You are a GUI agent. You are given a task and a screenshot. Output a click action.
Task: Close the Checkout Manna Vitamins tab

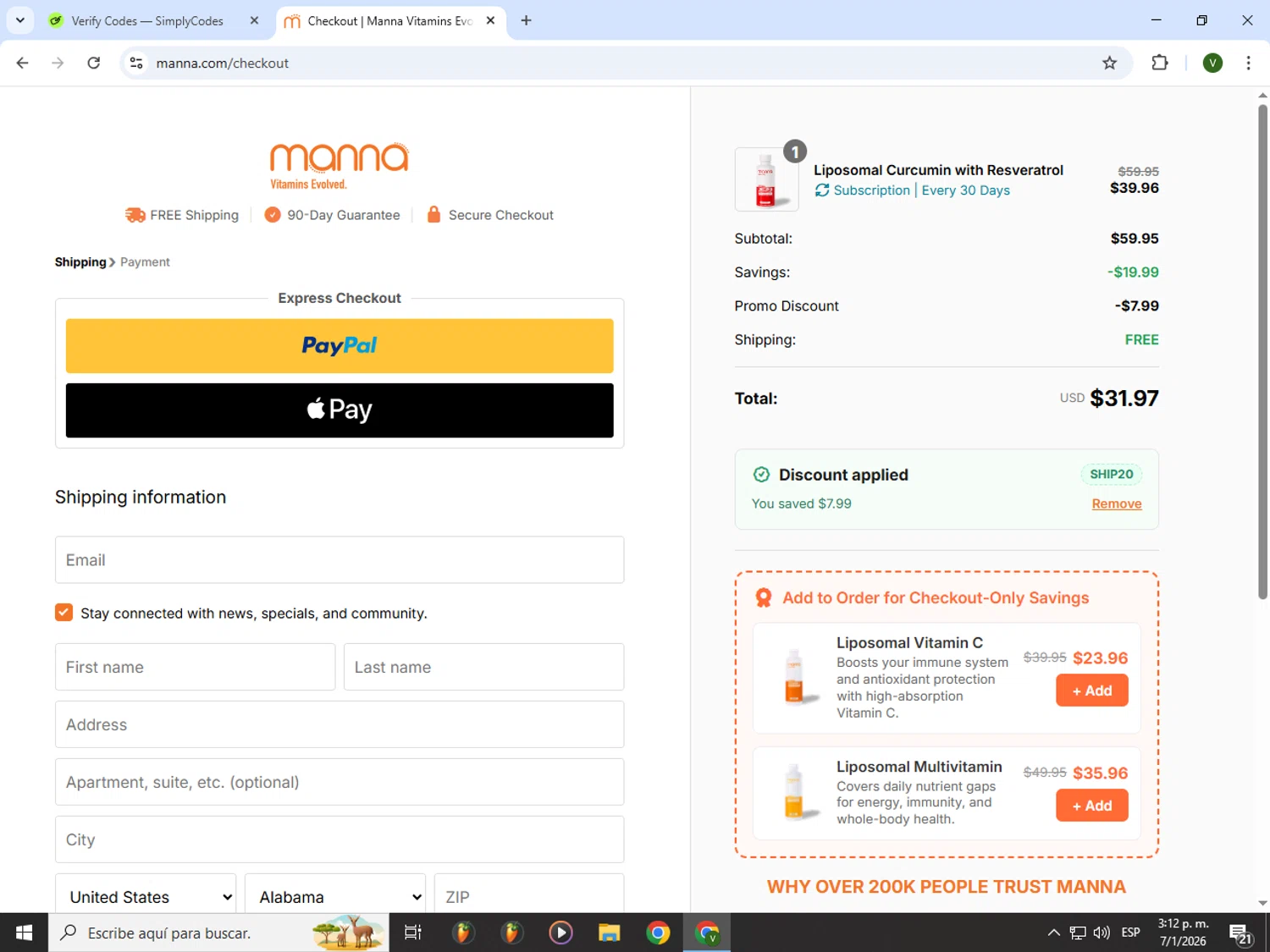click(490, 20)
